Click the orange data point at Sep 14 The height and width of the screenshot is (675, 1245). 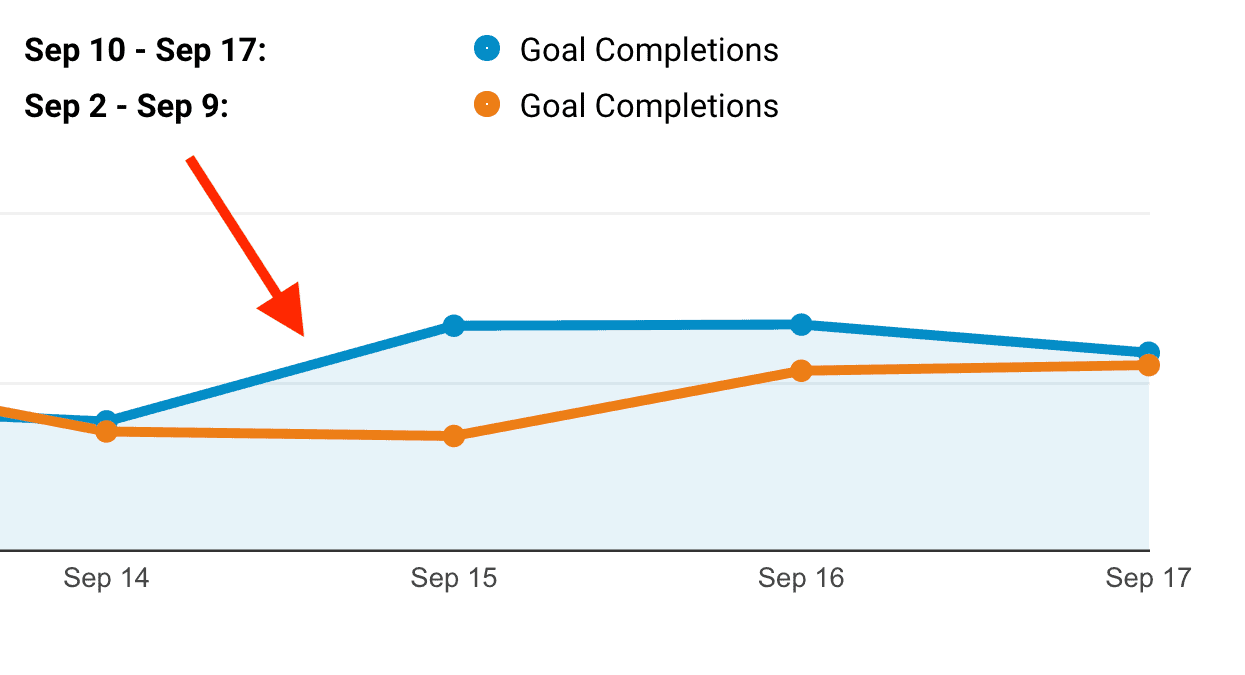[107, 432]
